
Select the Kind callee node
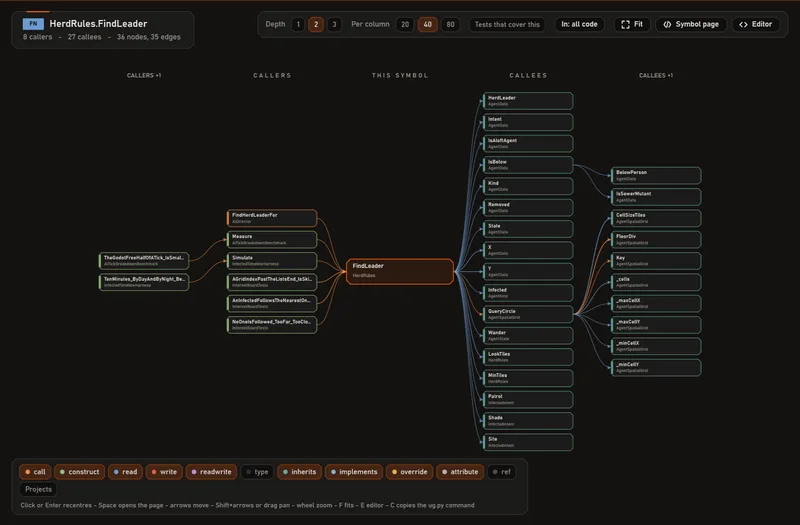528,186
